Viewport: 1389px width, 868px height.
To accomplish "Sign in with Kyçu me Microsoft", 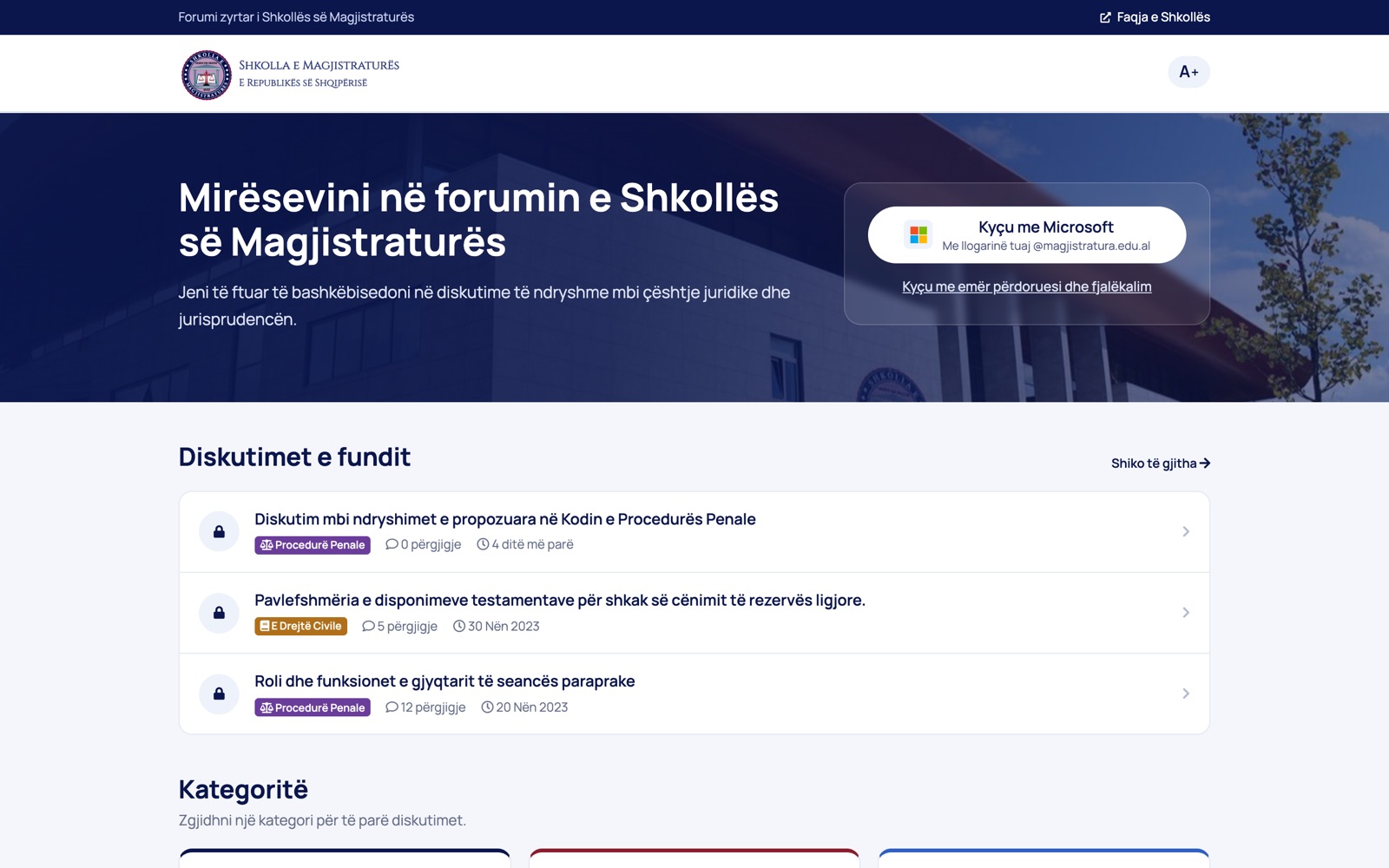I will click(x=1027, y=234).
